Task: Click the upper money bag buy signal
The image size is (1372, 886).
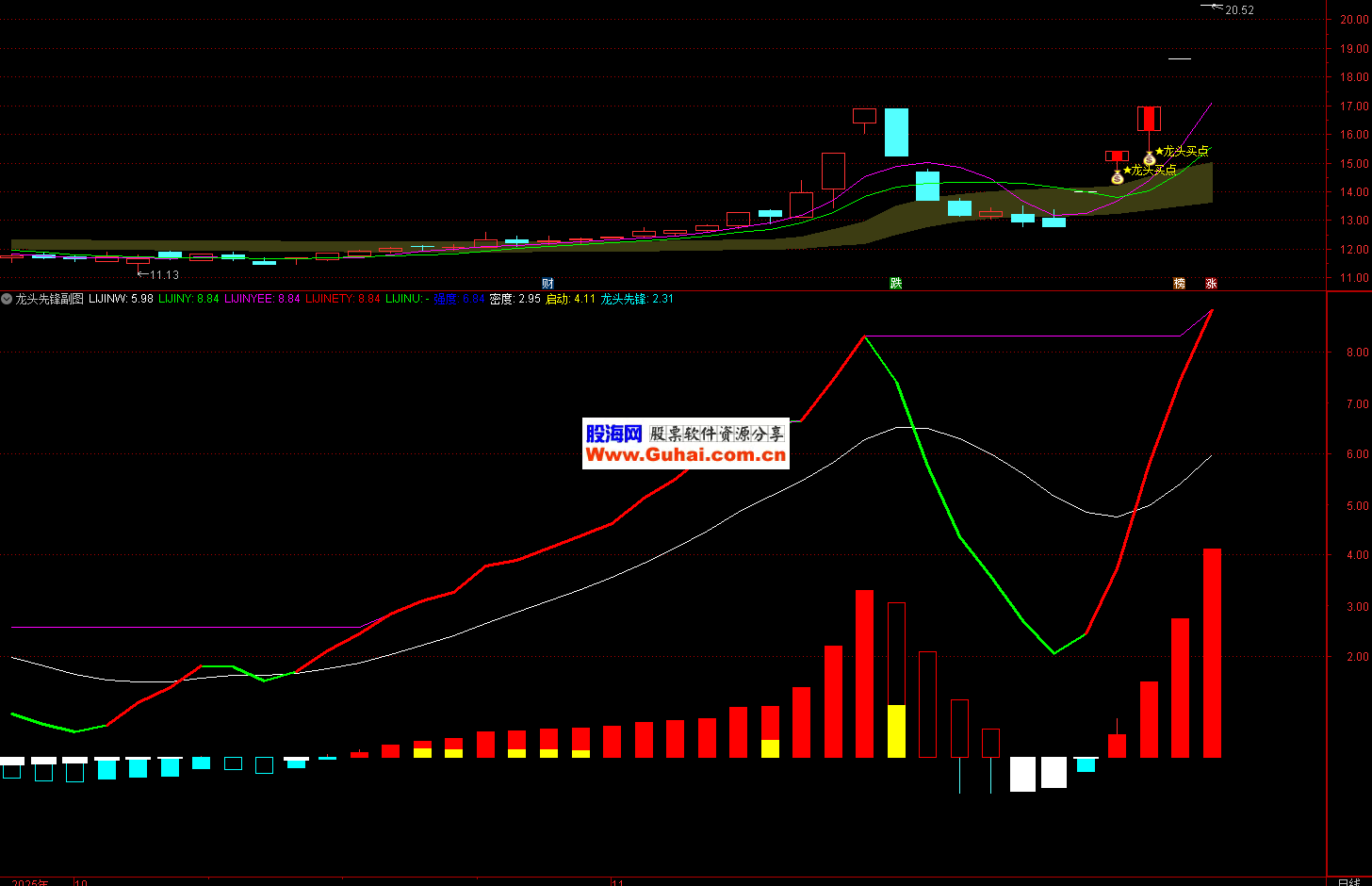Action: click(1149, 158)
